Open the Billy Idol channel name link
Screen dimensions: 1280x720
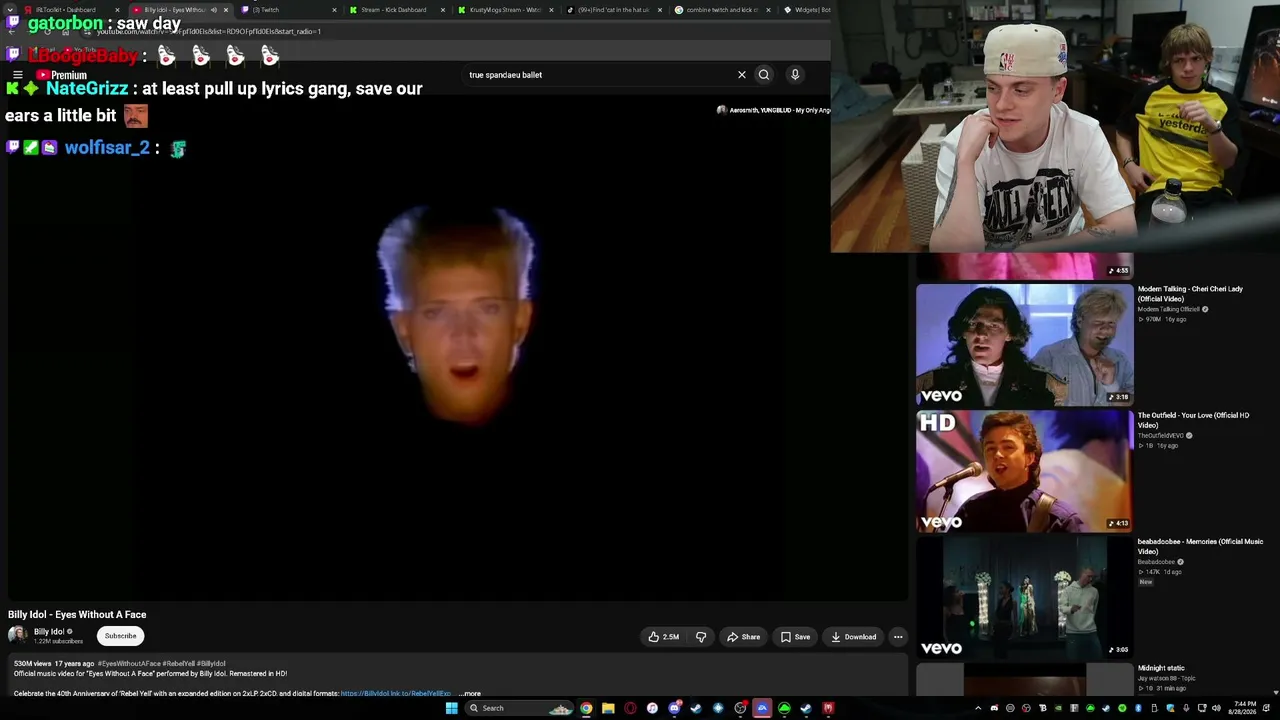[x=49, y=632]
